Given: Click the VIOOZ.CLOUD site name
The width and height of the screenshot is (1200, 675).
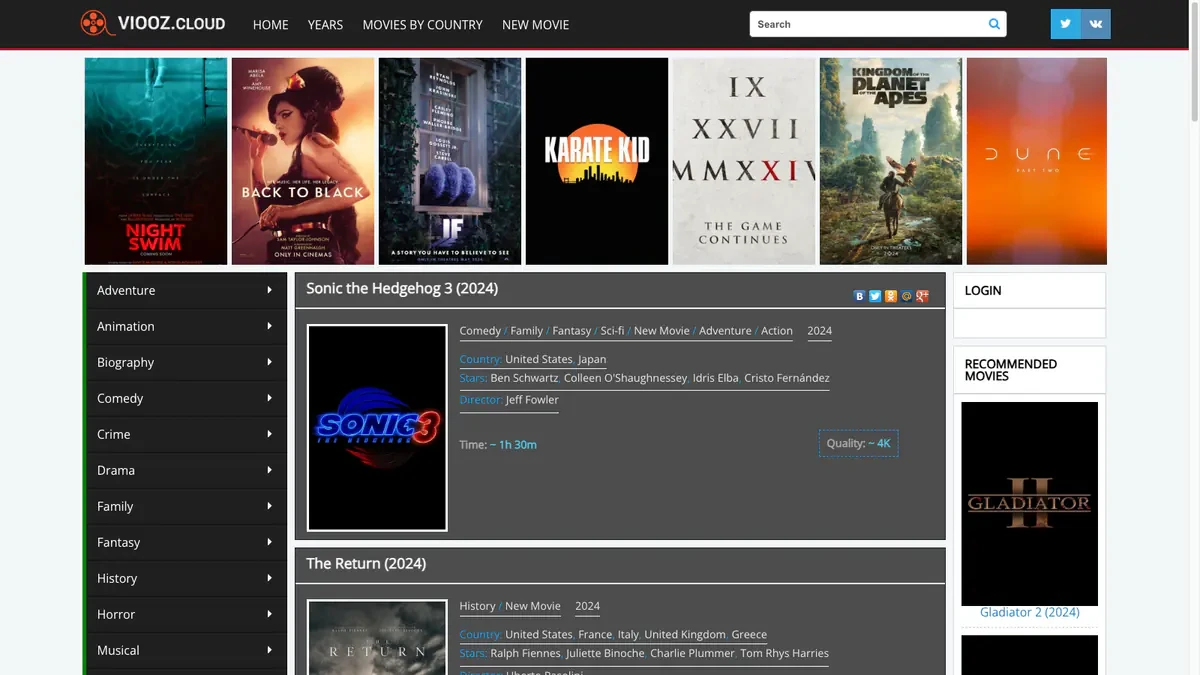Looking at the screenshot, I should (x=171, y=23).
